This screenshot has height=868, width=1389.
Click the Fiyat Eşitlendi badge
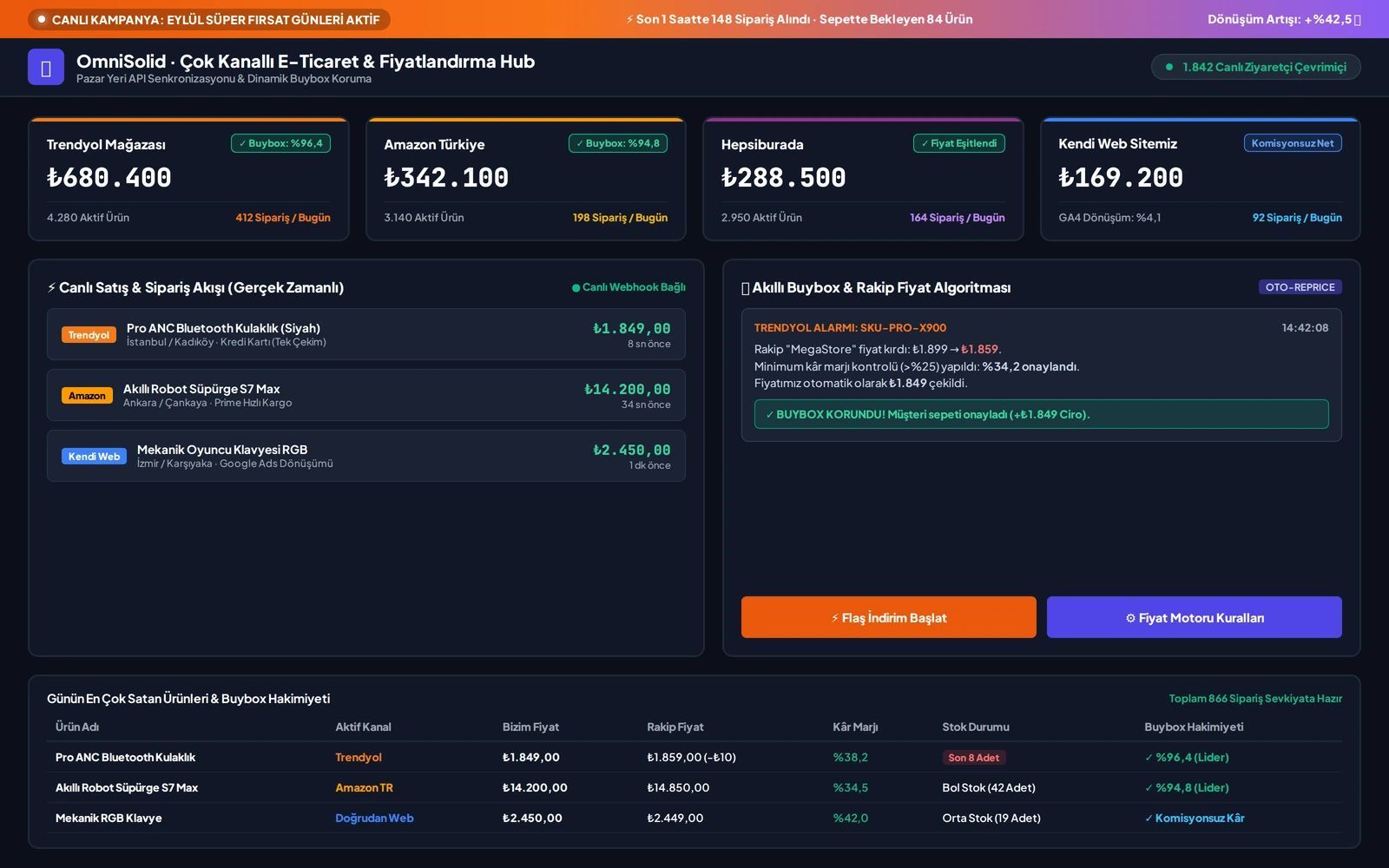(959, 143)
